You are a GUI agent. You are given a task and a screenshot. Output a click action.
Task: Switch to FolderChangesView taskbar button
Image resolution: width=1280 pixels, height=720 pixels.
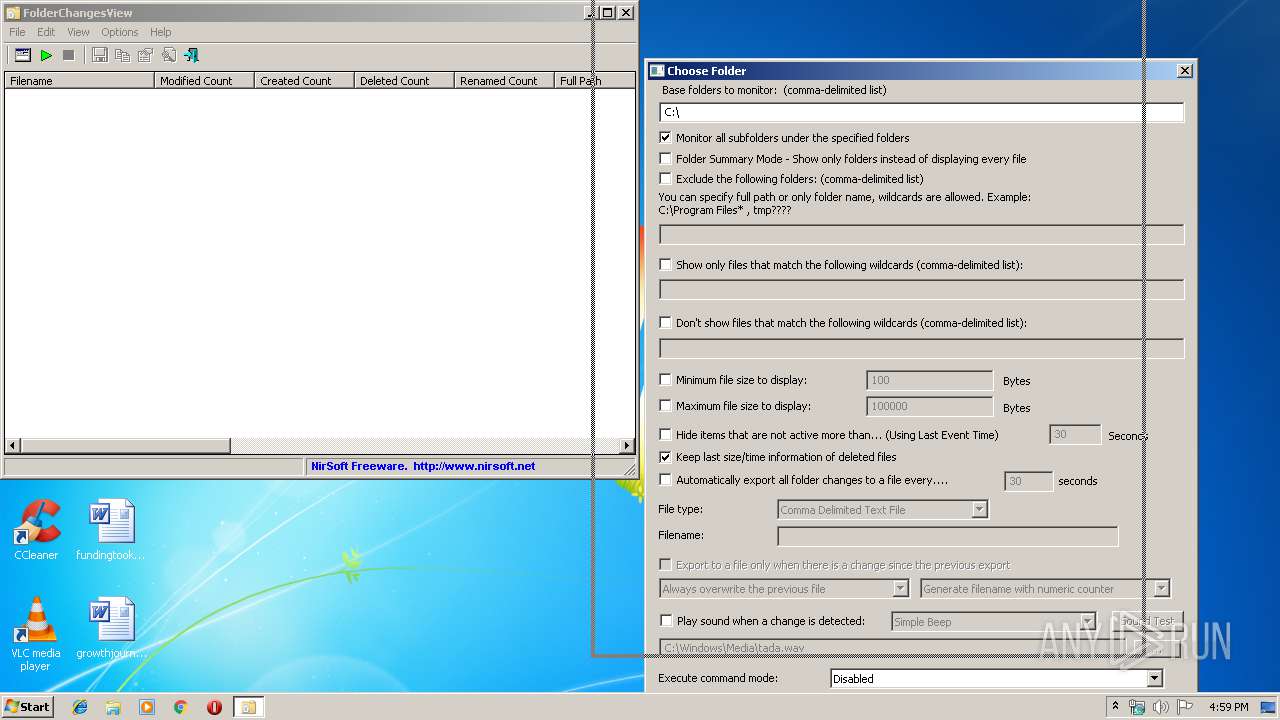tap(248, 707)
